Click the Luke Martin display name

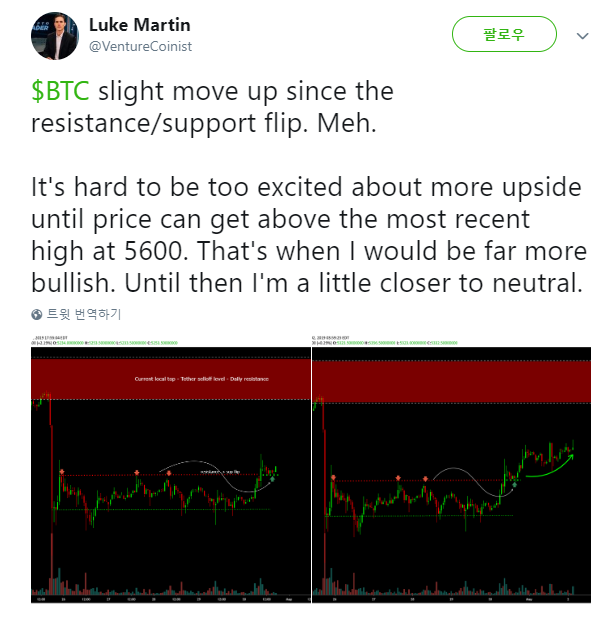coord(140,25)
